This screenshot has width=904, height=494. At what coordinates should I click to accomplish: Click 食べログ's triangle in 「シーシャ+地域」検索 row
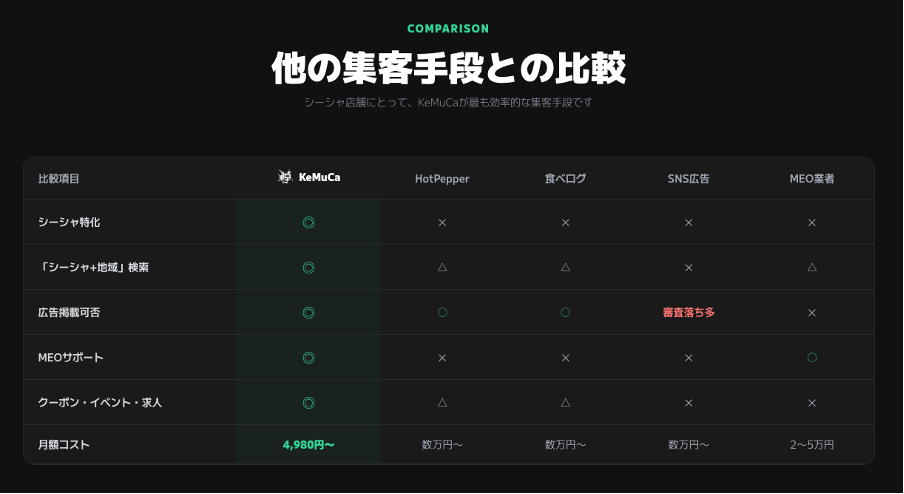pyautogui.click(x=565, y=267)
